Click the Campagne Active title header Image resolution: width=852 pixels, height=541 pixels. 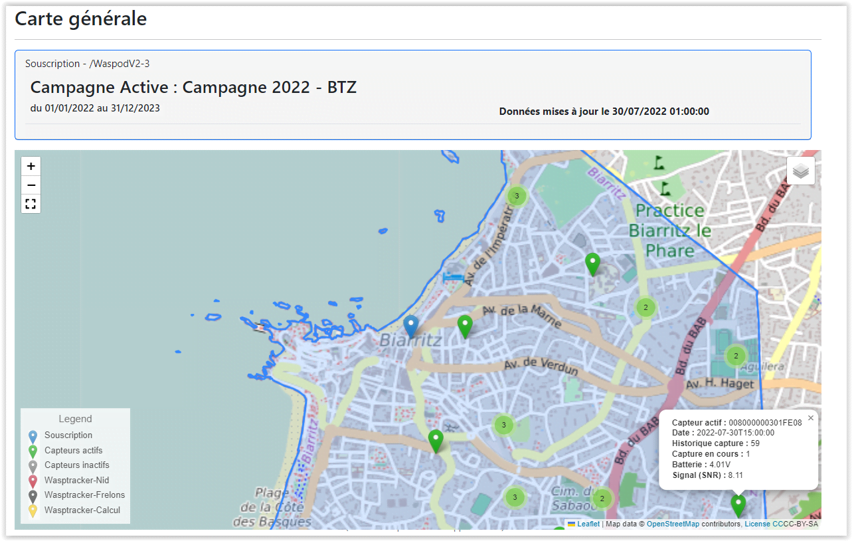coord(193,87)
